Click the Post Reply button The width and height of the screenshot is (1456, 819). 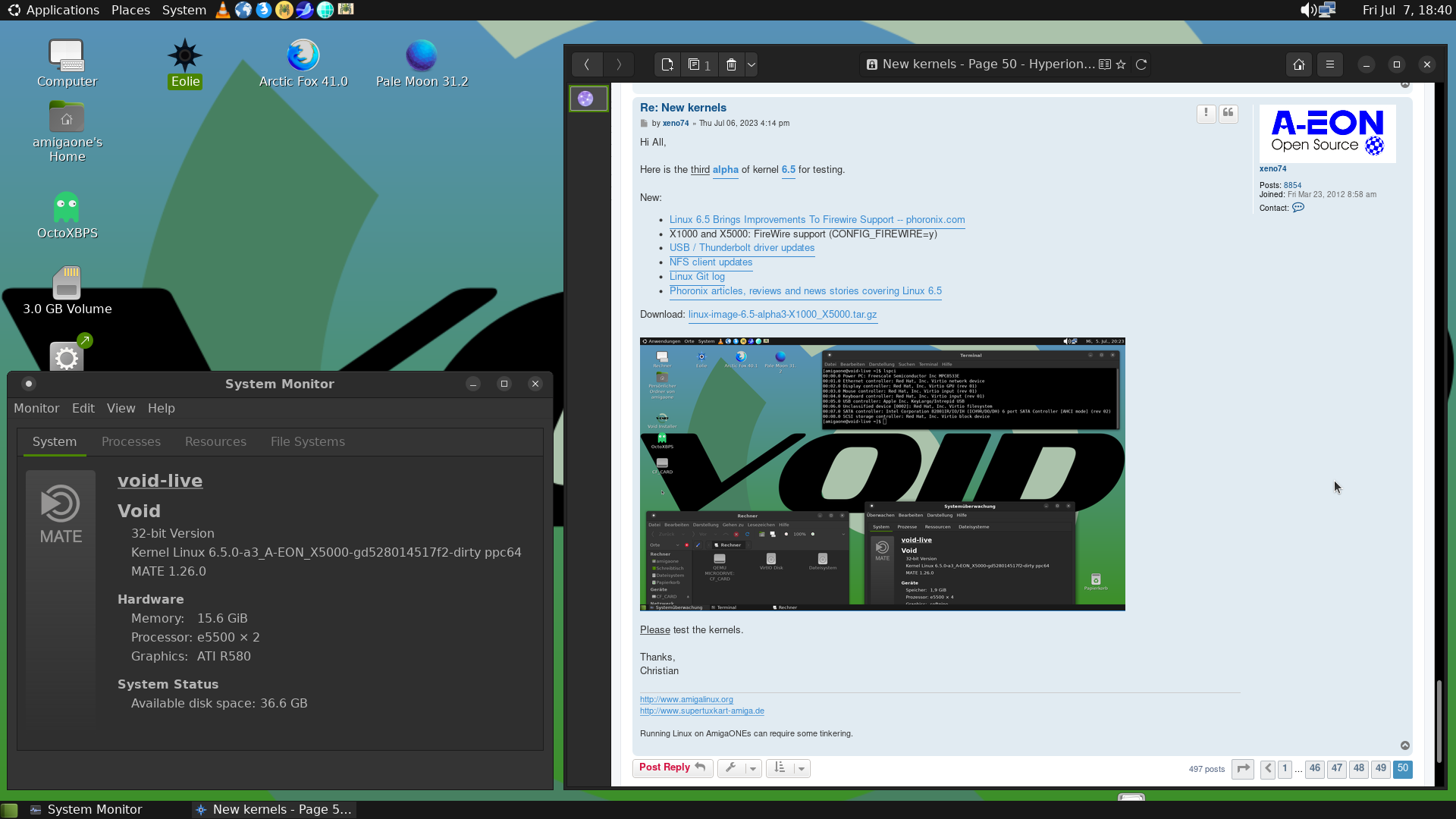[673, 768]
